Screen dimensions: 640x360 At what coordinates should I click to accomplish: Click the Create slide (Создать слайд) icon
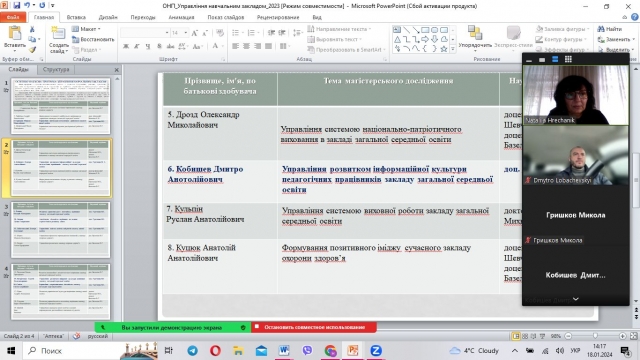[58, 33]
